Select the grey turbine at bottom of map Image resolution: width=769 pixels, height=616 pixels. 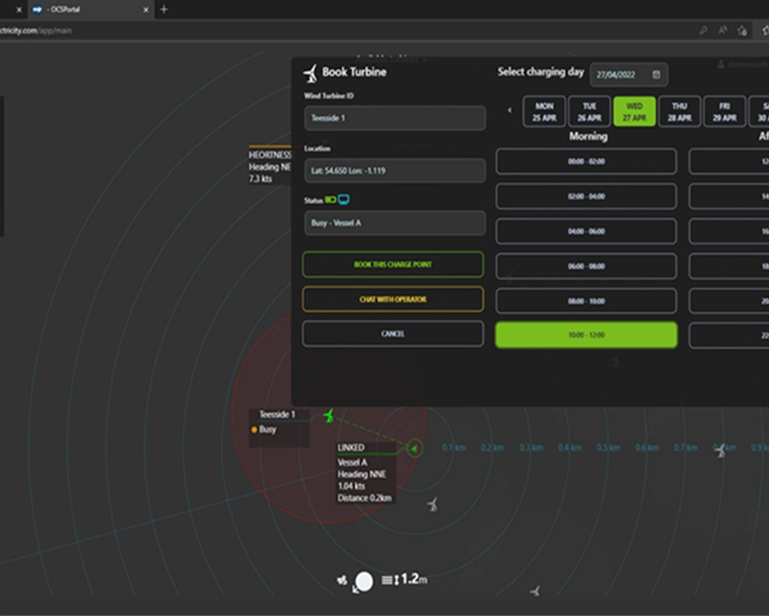tap(536, 590)
